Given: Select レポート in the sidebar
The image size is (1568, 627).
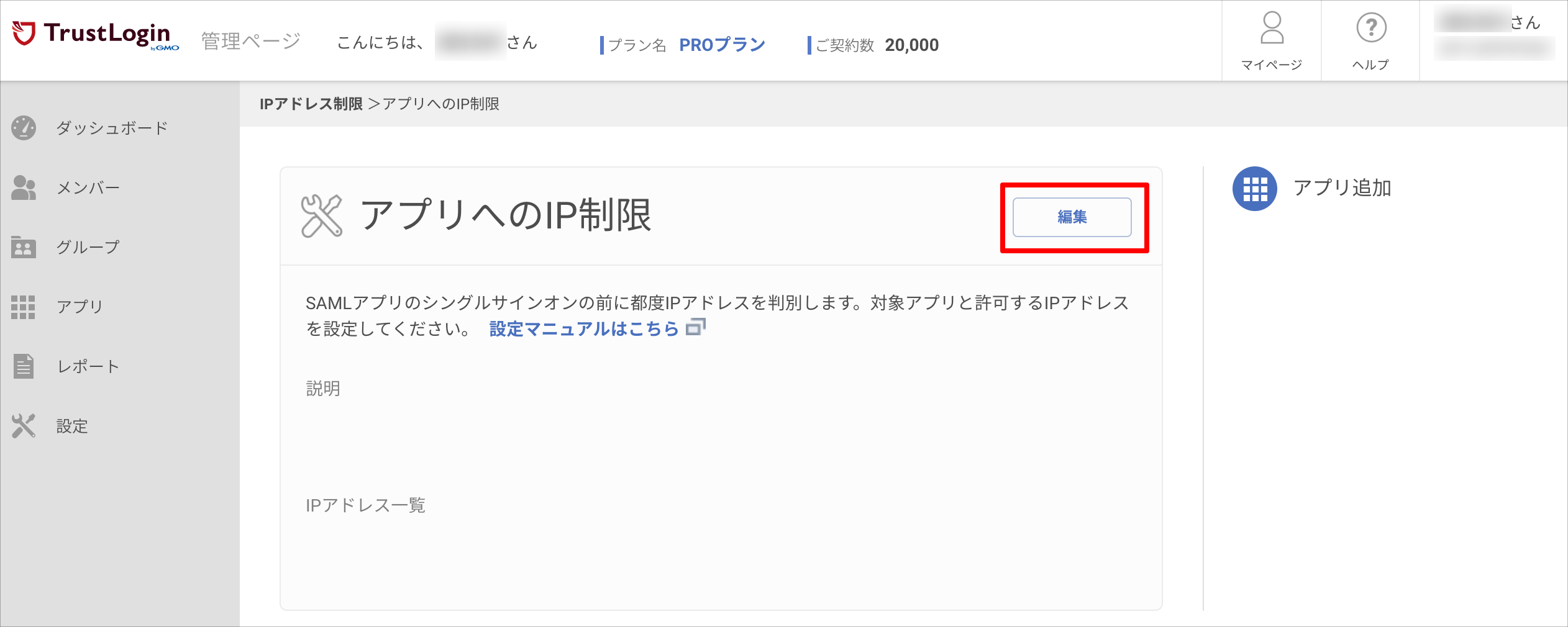Looking at the screenshot, I should (88, 367).
